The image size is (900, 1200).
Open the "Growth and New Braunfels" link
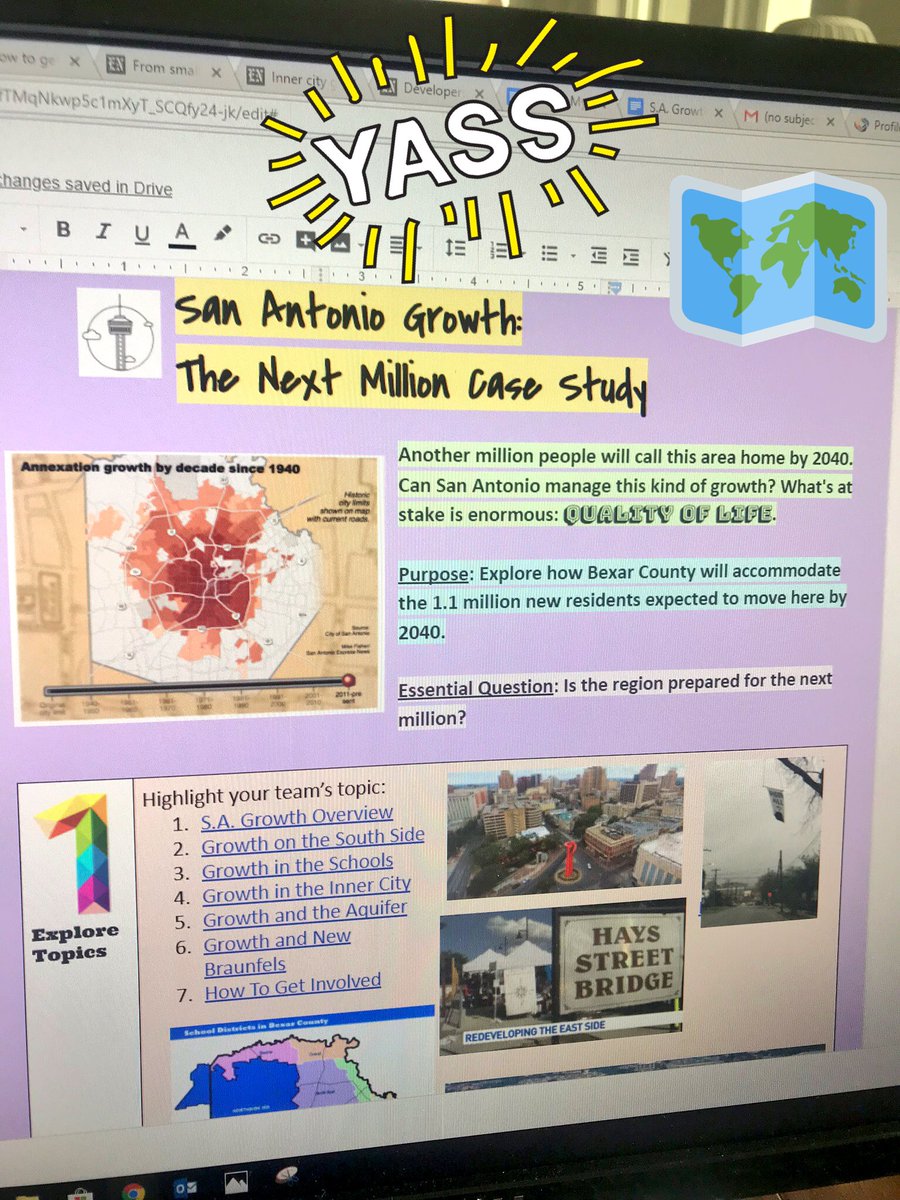277,953
